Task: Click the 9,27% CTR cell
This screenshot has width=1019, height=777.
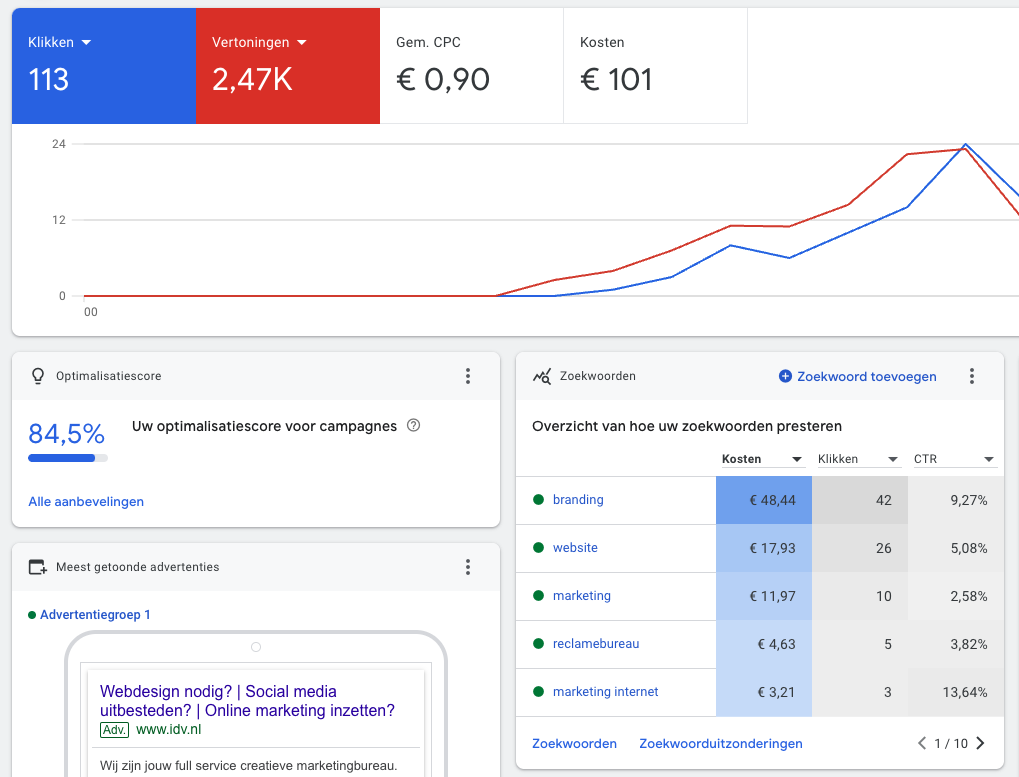Action: point(956,500)
